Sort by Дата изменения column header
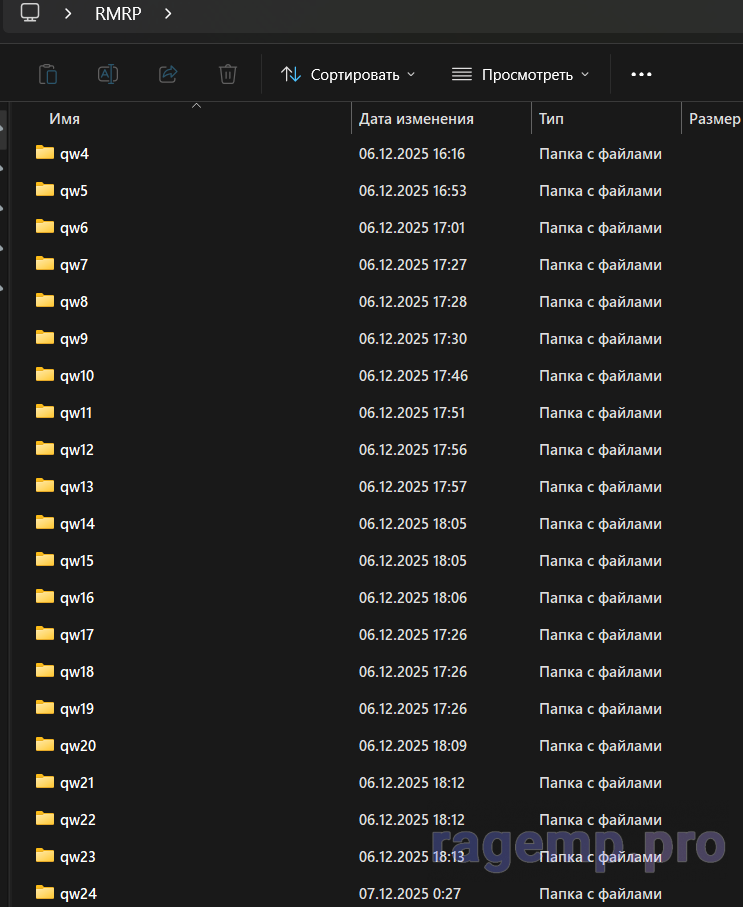This screenshot has height=907, width=743. [x=416, y=119]
